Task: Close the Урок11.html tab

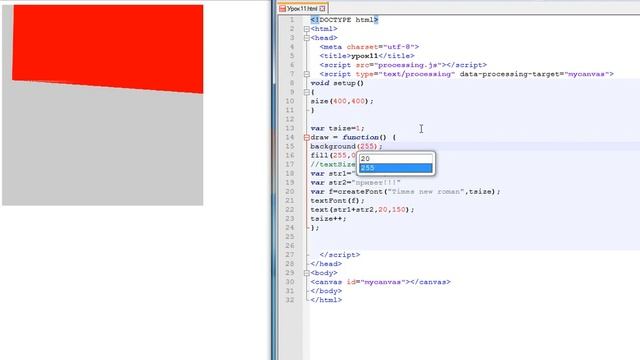Action: [322, 8]
